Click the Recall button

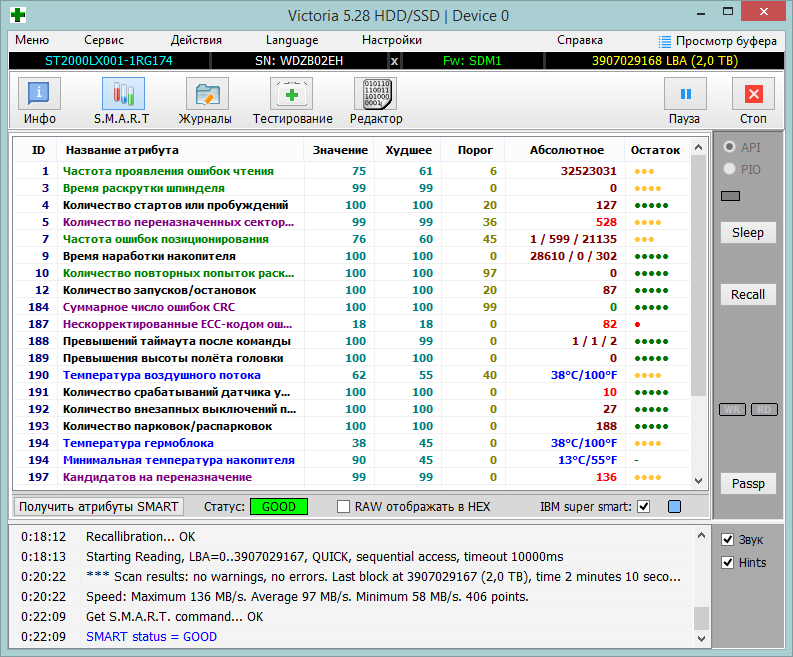click(x=748, y=294)
